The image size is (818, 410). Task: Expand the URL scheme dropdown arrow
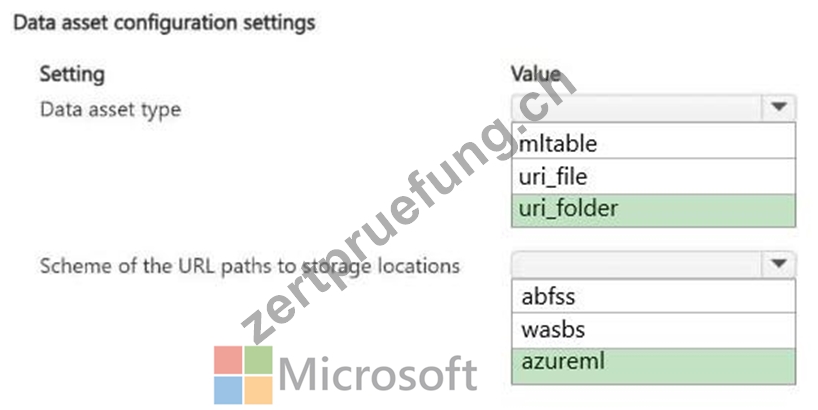coord(779,264)
